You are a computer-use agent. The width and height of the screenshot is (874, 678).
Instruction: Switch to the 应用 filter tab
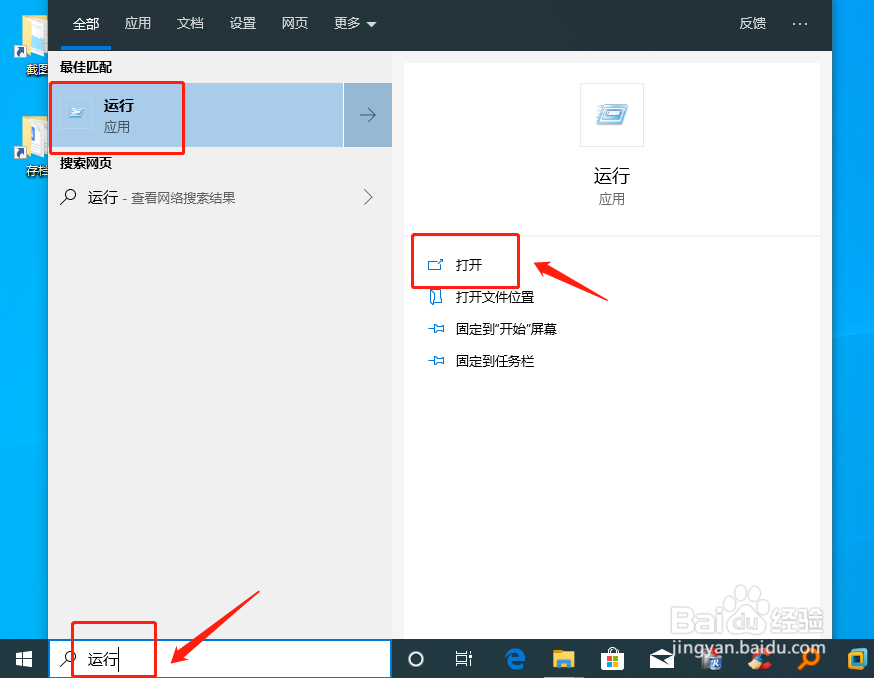[138, 23]
